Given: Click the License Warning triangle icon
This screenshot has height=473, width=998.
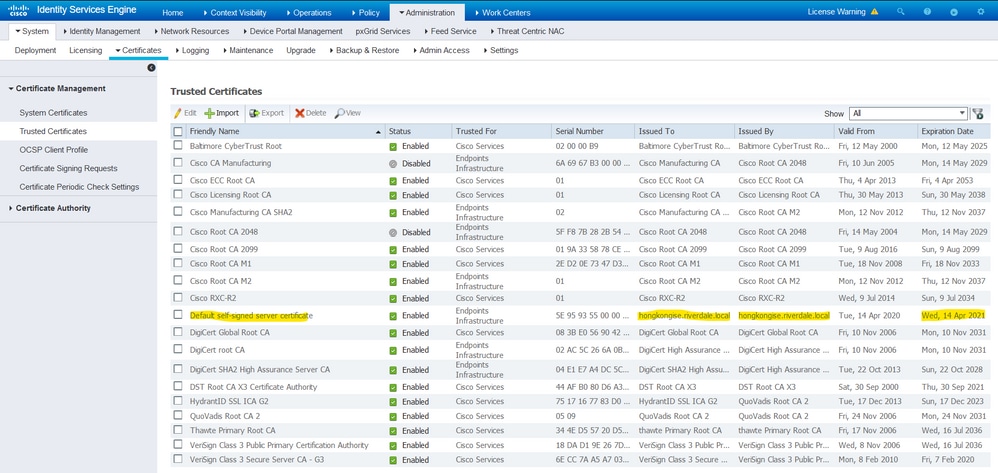Looking at the screenshot, I should point(875,11).
